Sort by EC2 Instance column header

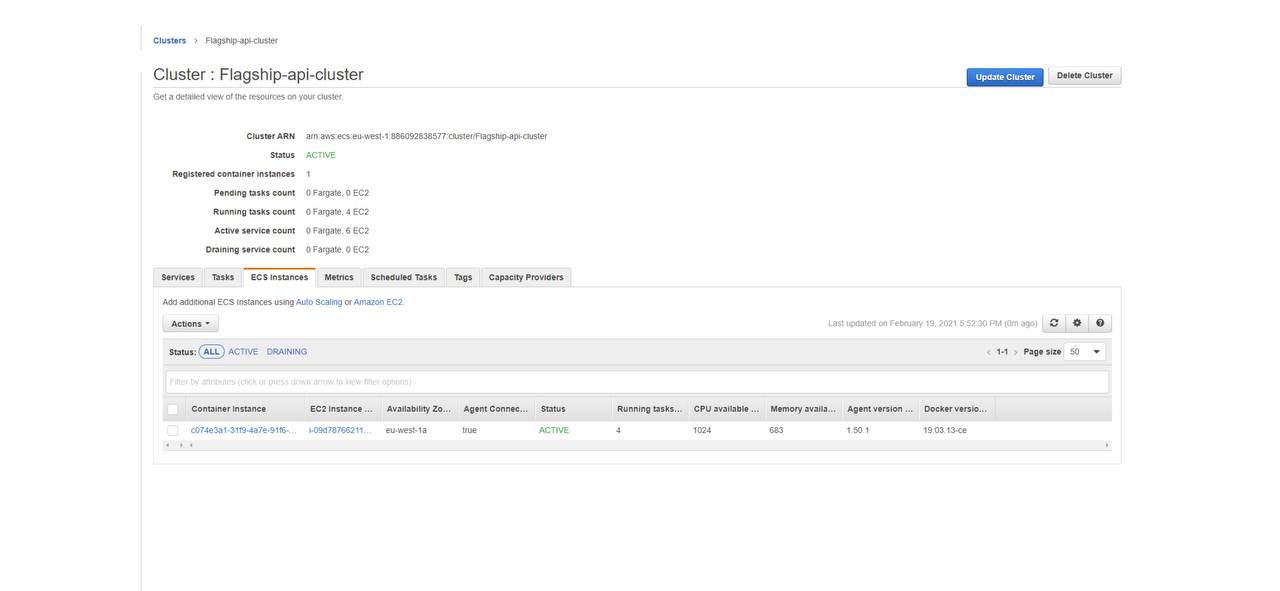pos(341,409)
